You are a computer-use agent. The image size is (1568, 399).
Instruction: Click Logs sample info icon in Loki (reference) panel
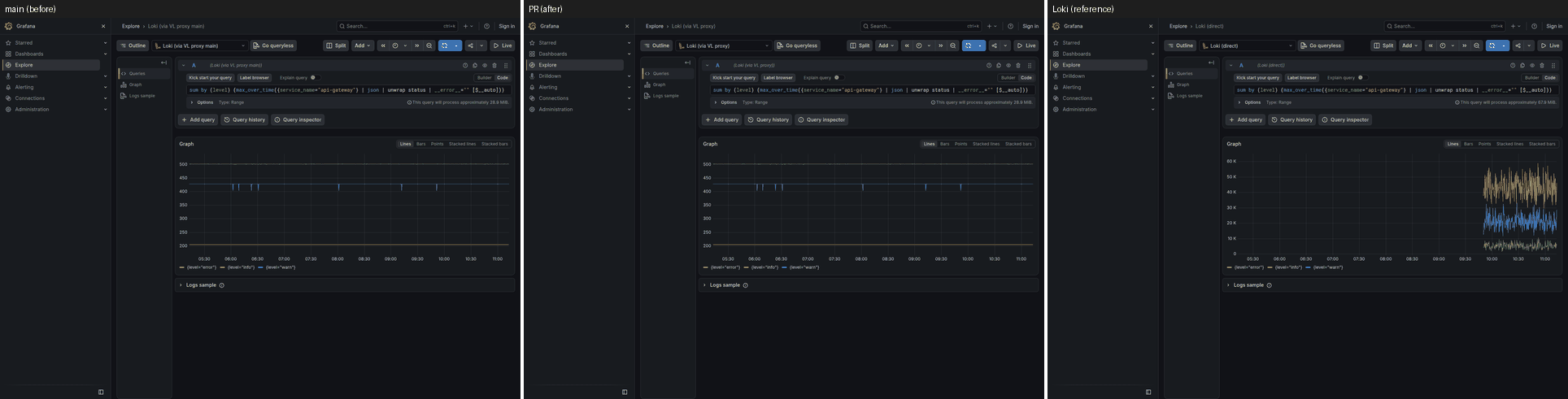click(x=1269, y=285)
